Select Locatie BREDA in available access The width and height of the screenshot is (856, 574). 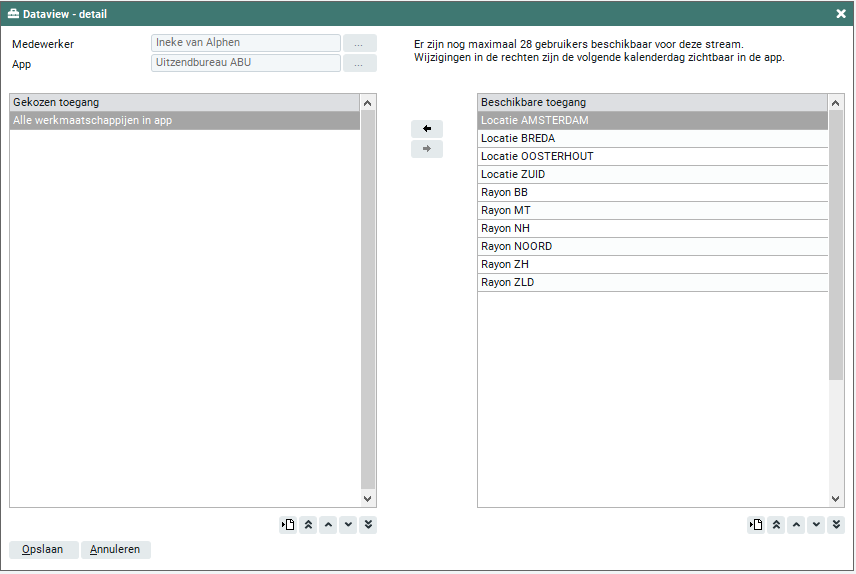652,139
